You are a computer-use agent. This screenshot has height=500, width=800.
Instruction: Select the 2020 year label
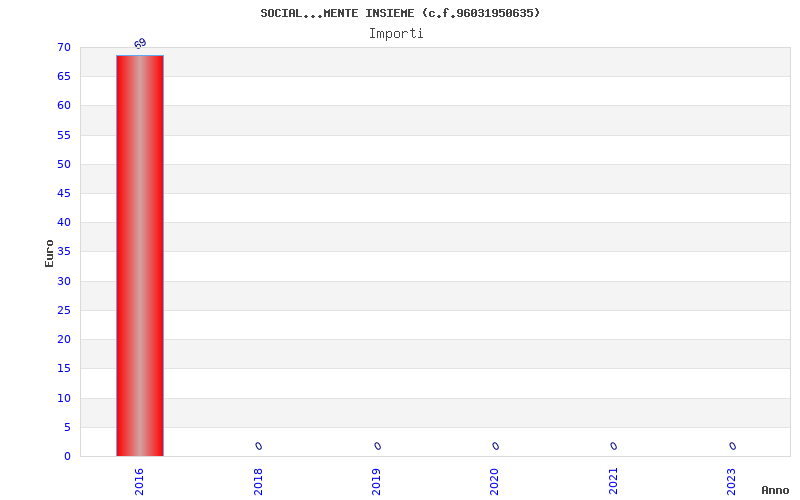[x=494, y=481]
